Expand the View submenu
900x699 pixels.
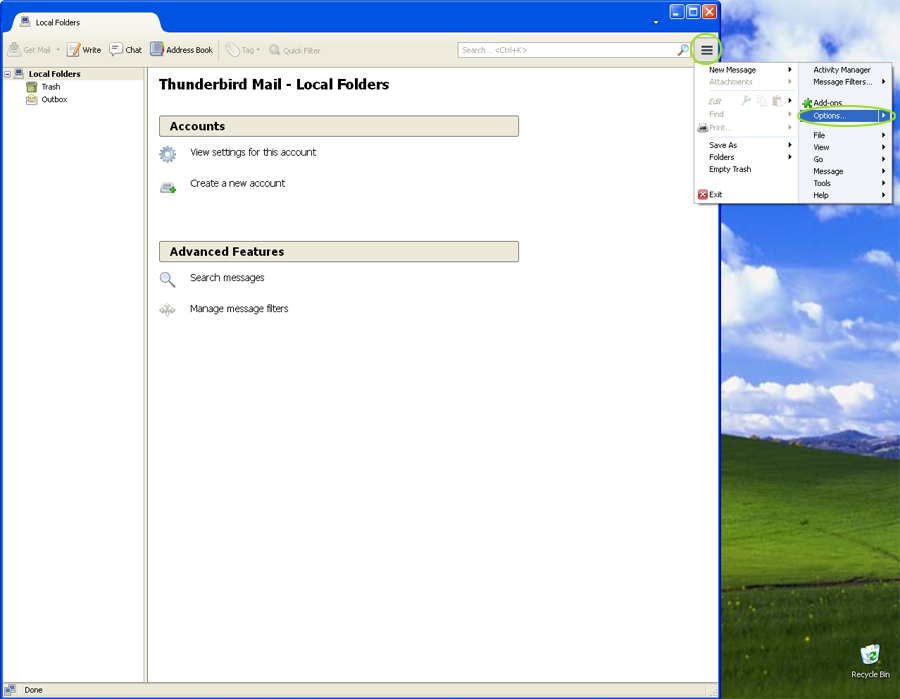(x=845, y=147)
